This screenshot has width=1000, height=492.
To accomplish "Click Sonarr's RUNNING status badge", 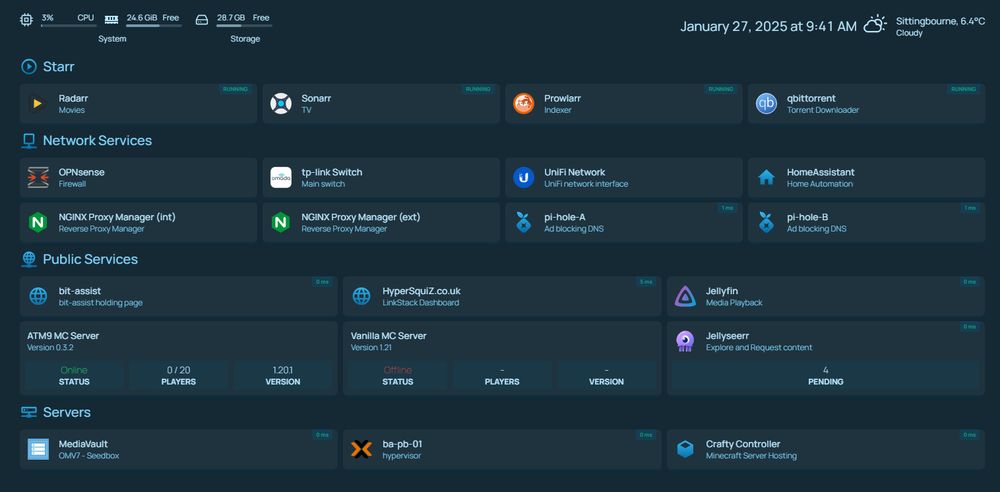I will click(478, 89).
